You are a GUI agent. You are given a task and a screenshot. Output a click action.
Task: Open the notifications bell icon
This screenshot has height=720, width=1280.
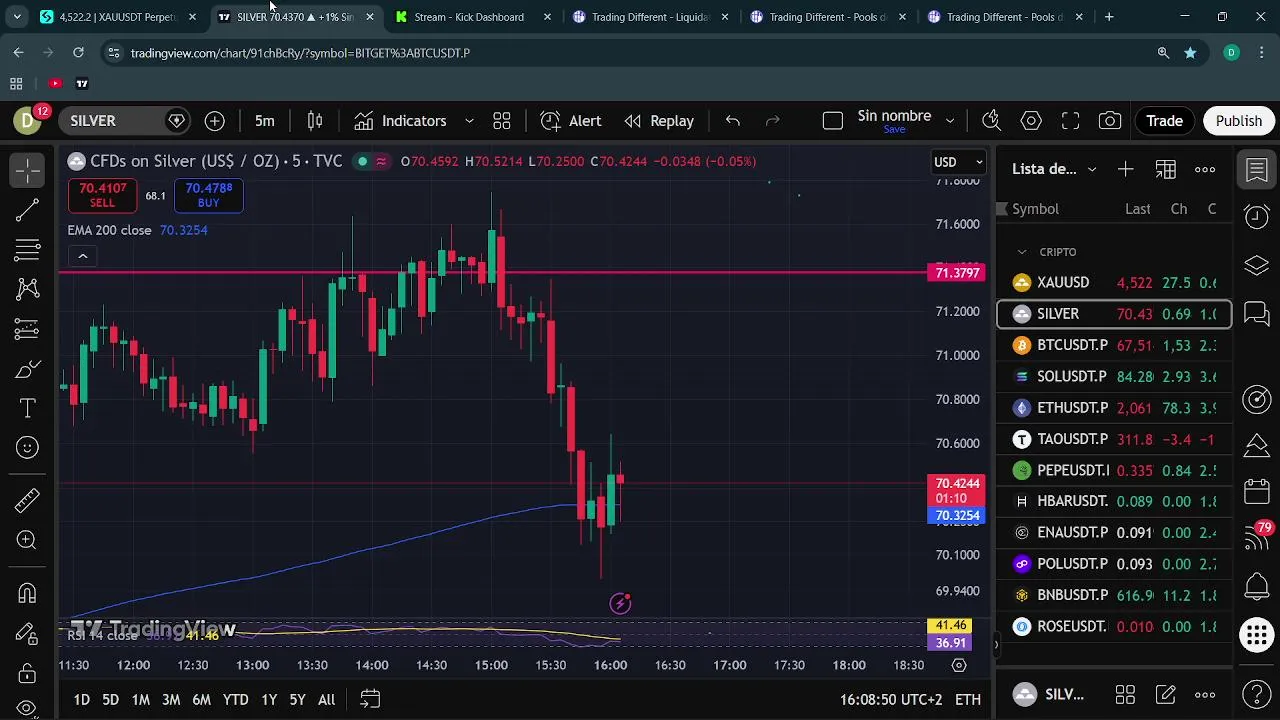click(1257, 587)
